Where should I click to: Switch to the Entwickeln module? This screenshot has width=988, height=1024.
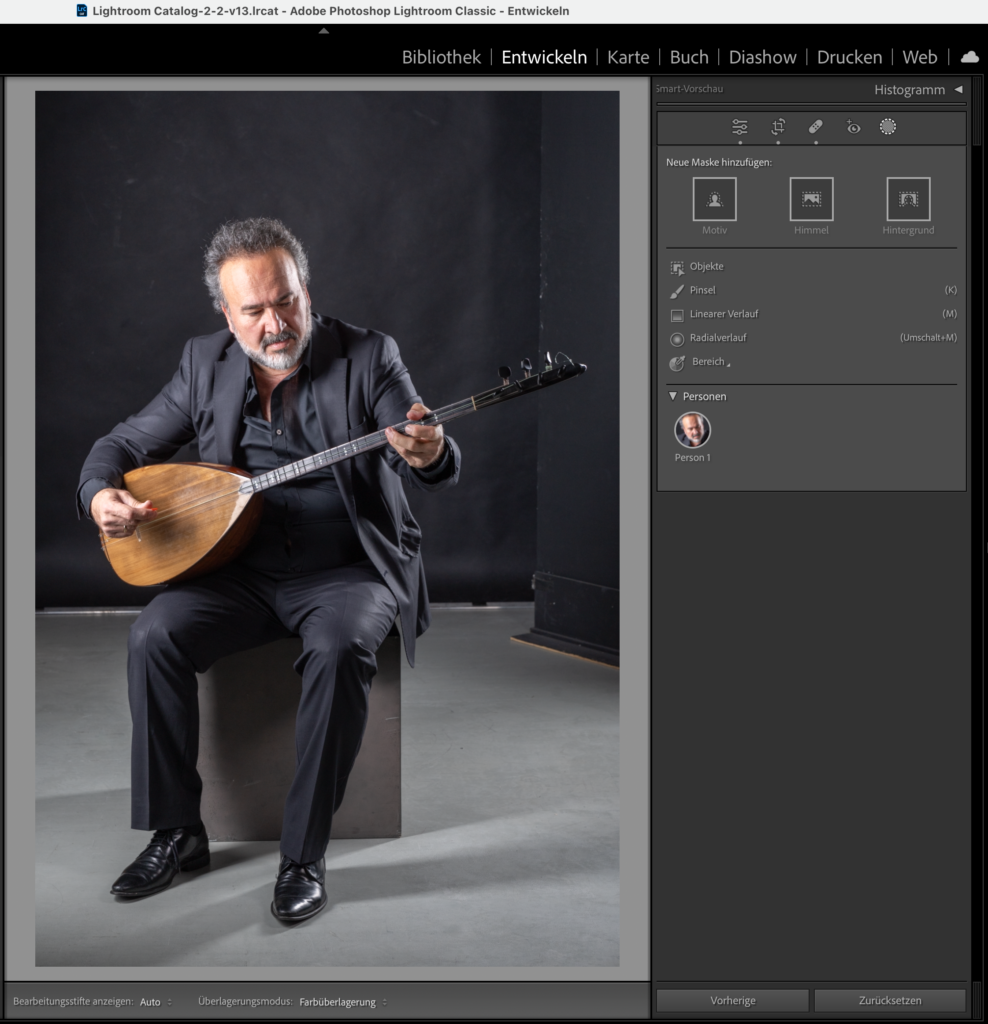(544, 57)
